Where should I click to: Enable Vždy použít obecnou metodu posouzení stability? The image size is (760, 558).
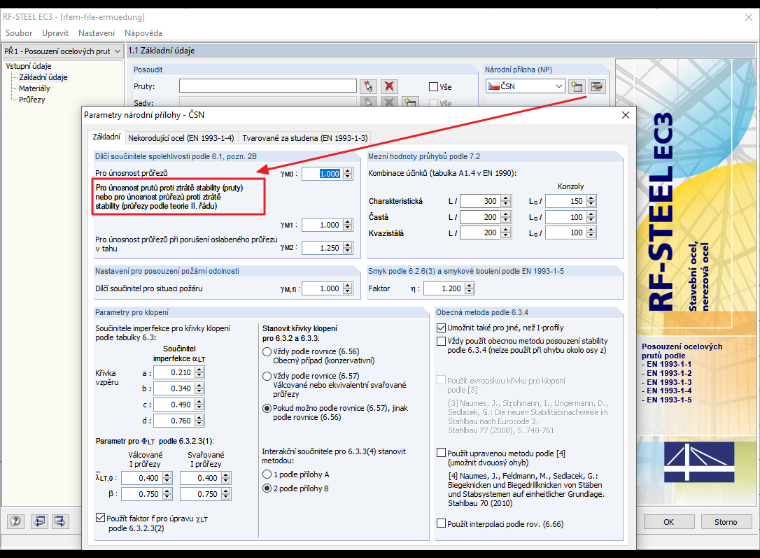coord(441,341)
